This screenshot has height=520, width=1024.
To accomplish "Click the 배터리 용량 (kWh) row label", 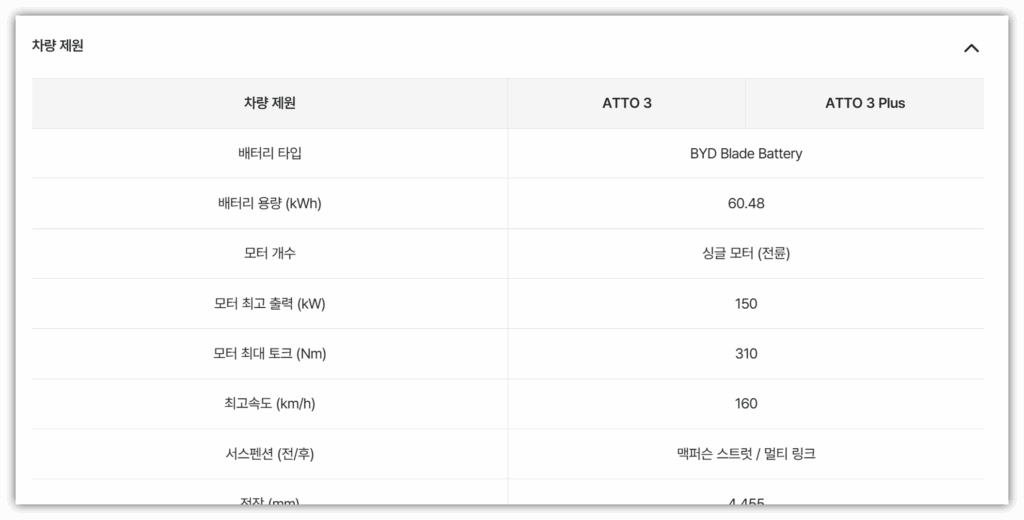I will point(269,204).
